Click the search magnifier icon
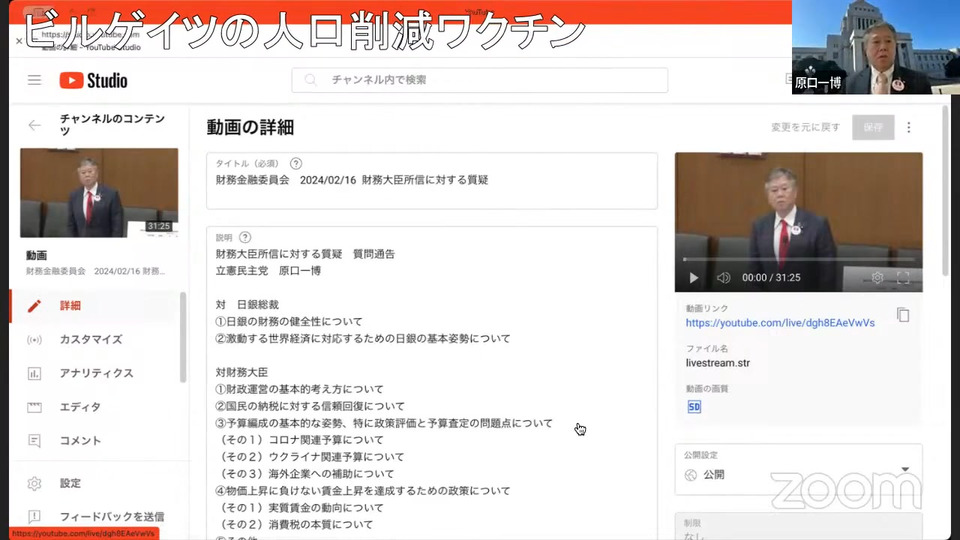The width and height of the screenshot is (960, 540). click(x=310, y=80)
